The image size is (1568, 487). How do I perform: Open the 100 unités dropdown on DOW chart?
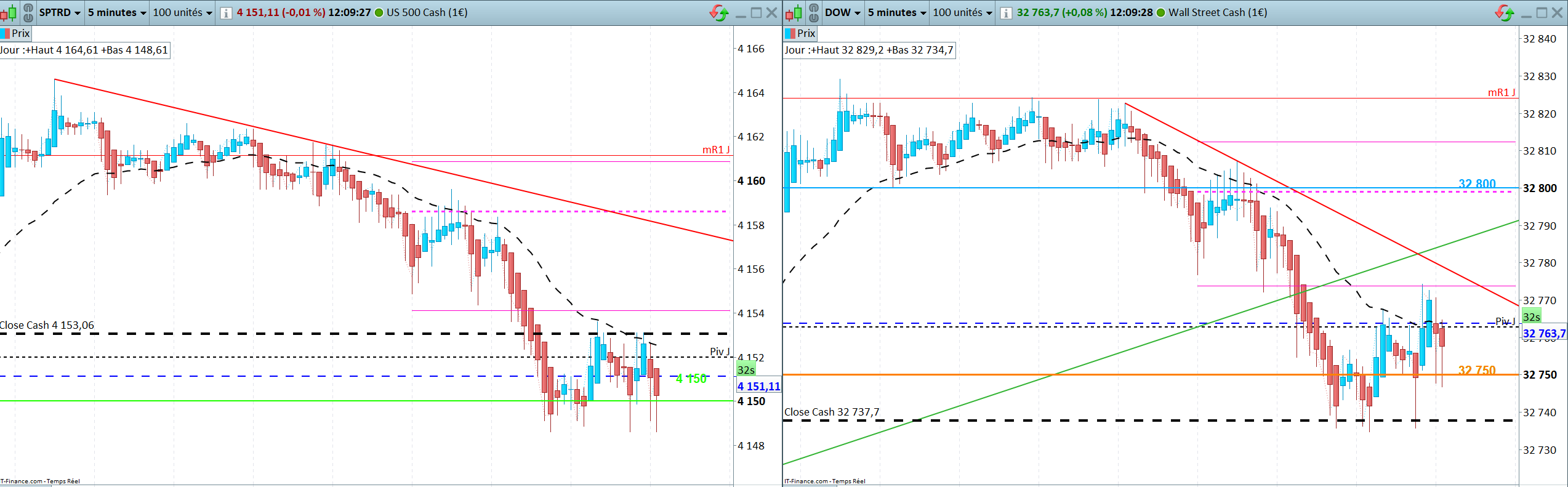pyautogui.click(x=962, y=12)
